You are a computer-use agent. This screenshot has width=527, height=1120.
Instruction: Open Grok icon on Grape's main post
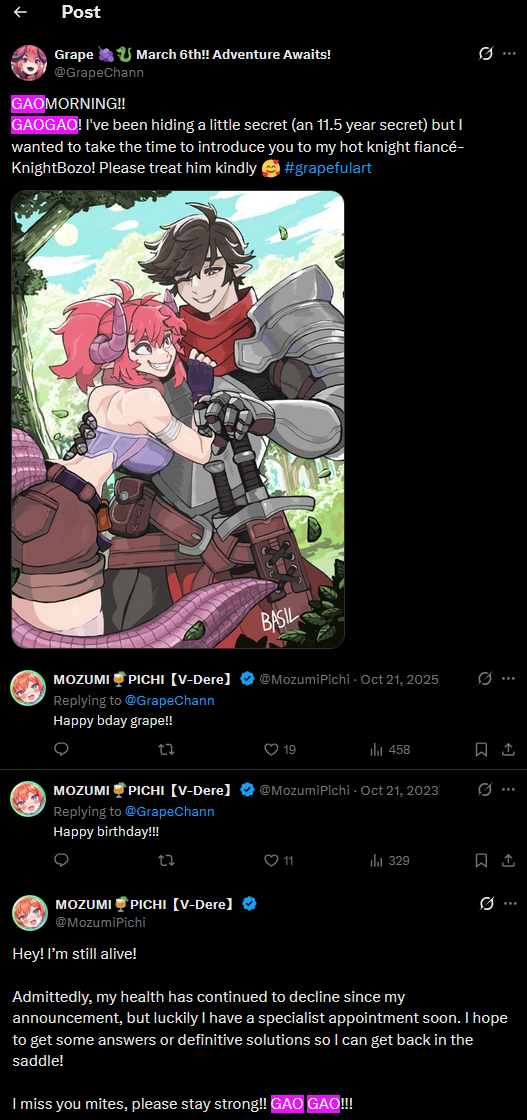coord(486,54)
